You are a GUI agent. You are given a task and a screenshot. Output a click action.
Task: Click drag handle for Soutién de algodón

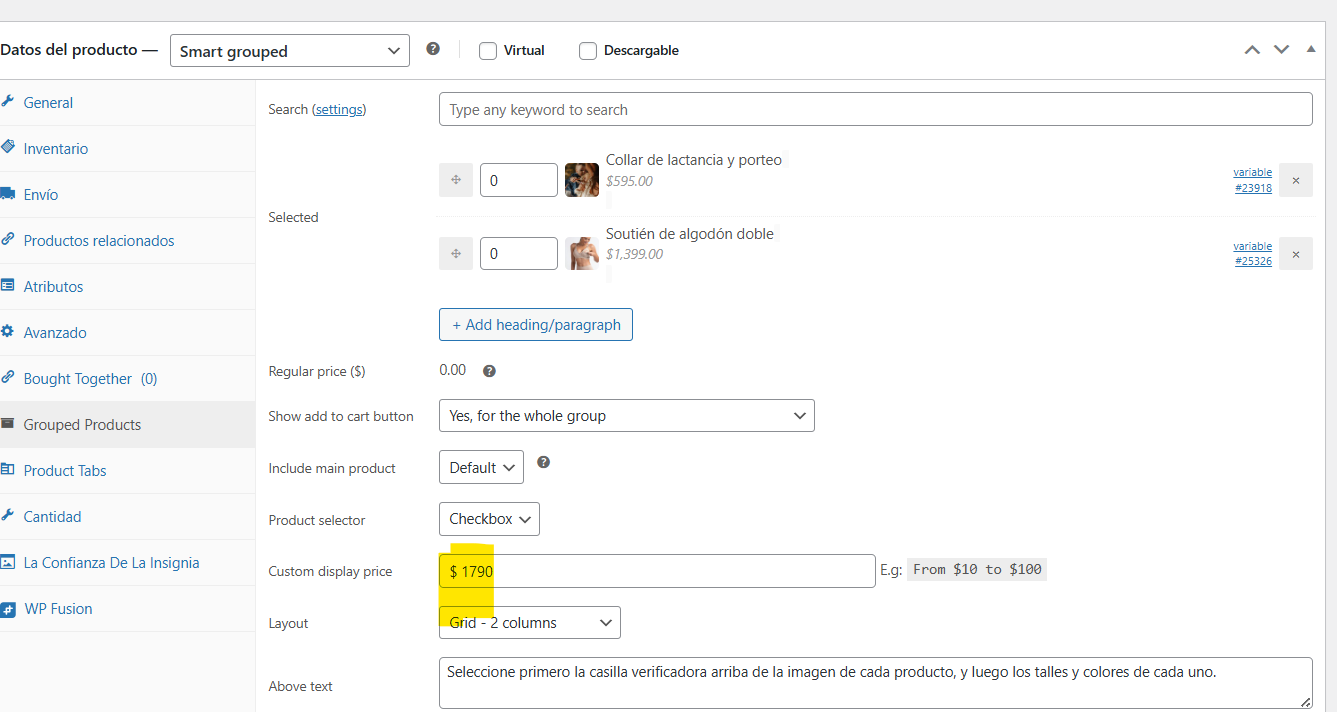(x=456, y=254)
